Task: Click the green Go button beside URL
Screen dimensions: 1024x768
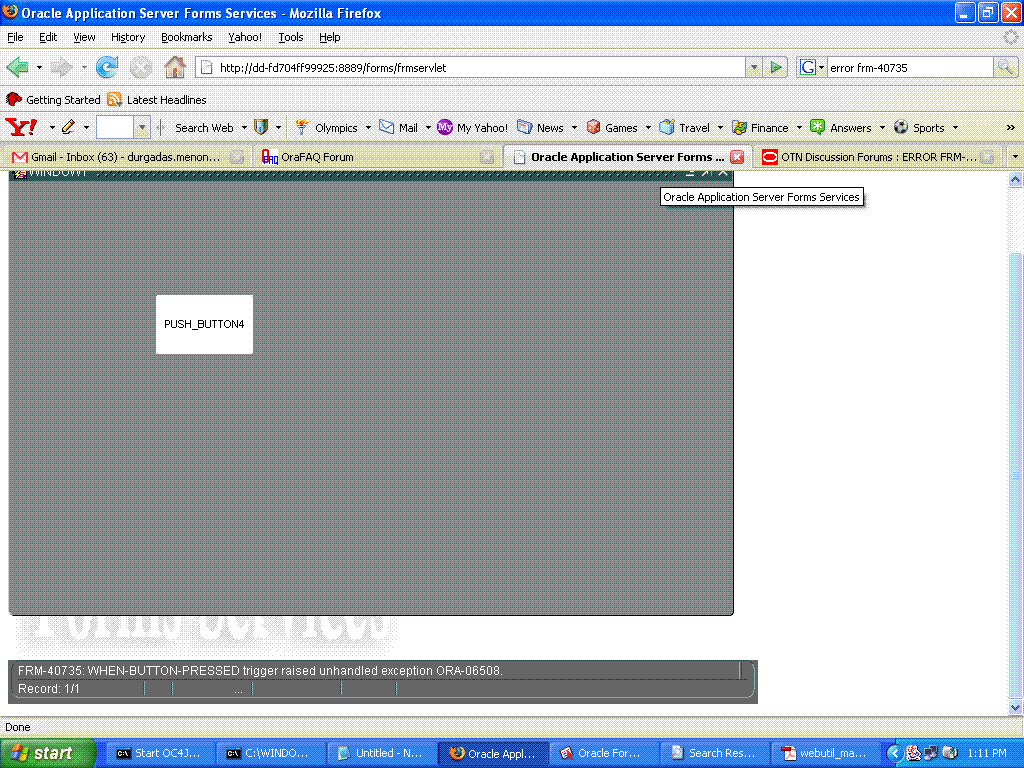Action: point(776,68)
